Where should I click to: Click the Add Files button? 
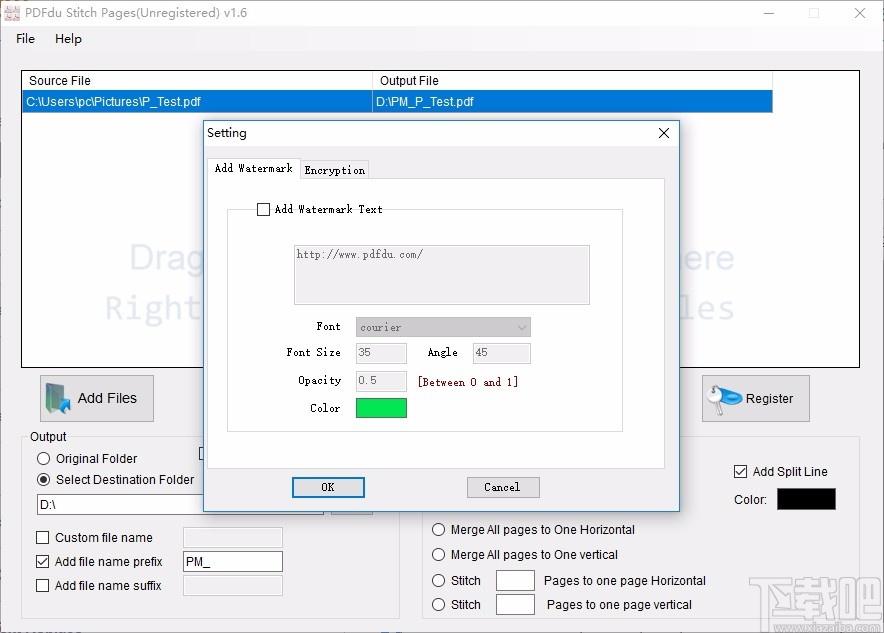96,399
